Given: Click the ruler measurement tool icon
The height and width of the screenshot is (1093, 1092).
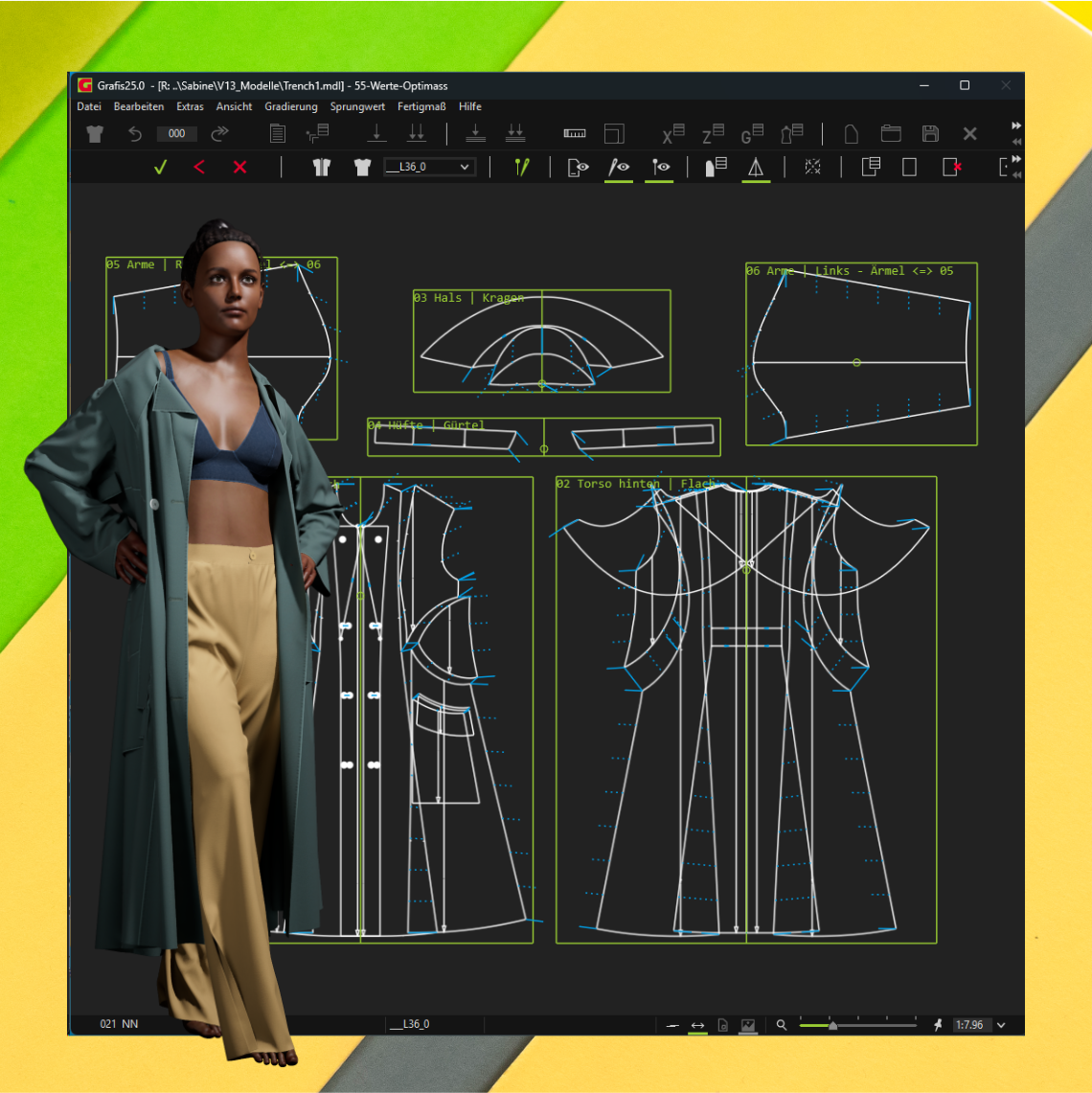Looking at the screenshot, I should [x=575, y=134].
